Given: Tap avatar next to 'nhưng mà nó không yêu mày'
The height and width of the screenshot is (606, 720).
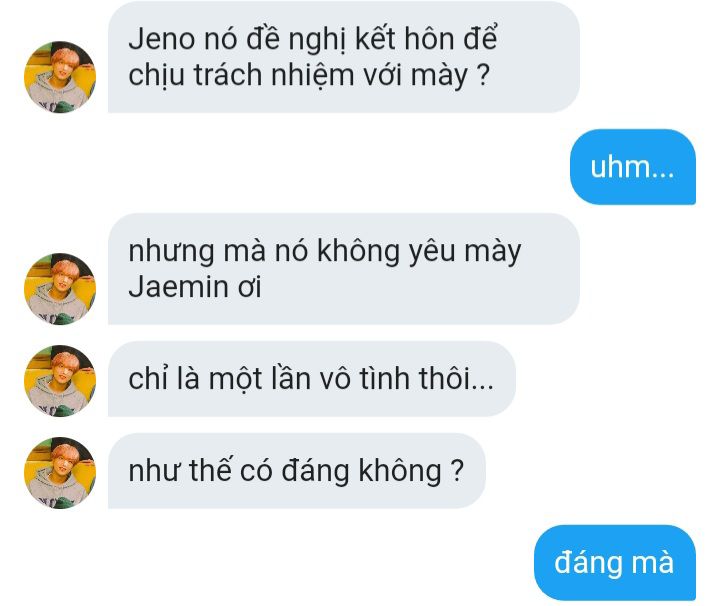Looking at the screenshot, I should click(x=60, y=289).
